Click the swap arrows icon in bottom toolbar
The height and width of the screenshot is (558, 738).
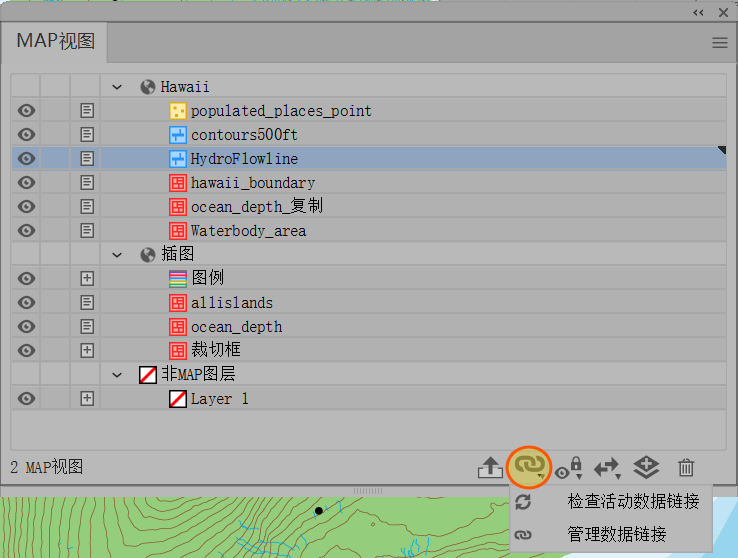coord(607,468)
